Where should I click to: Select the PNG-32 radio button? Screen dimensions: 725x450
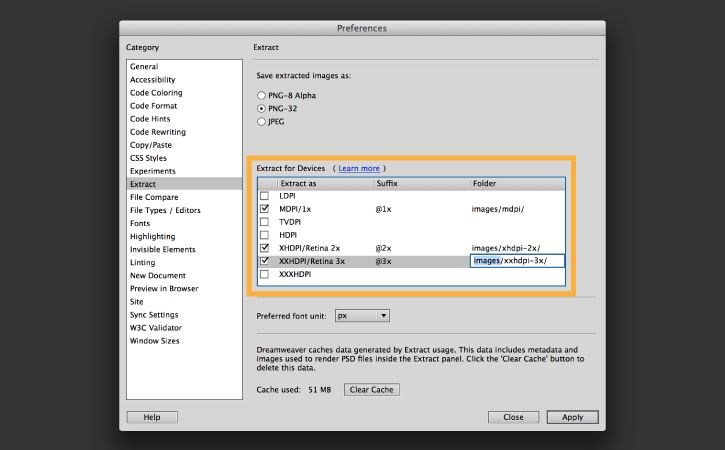(261, 108)
